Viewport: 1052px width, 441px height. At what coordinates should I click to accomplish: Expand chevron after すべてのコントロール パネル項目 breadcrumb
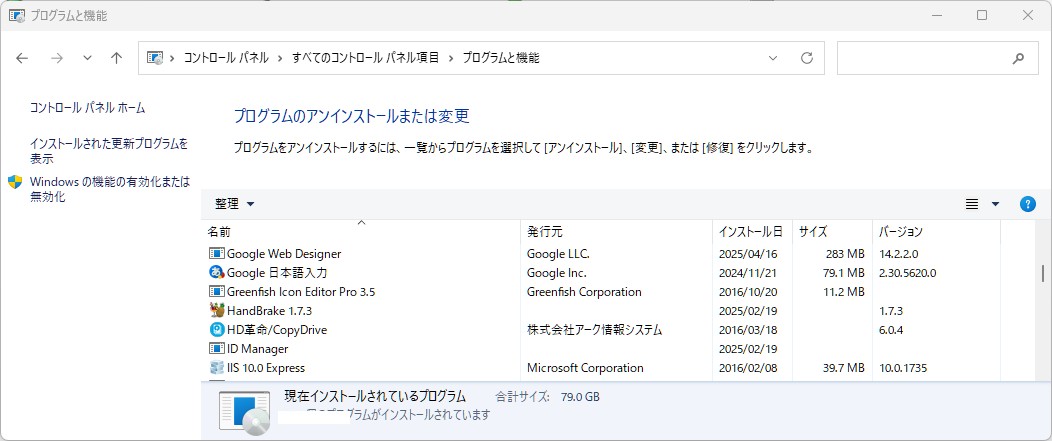tap(450, 58)
